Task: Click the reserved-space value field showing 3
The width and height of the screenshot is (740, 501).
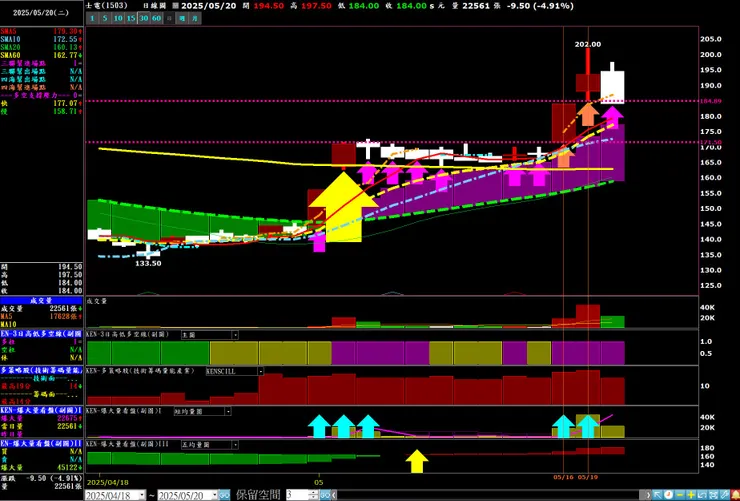Action: click(x=297, y=495)
